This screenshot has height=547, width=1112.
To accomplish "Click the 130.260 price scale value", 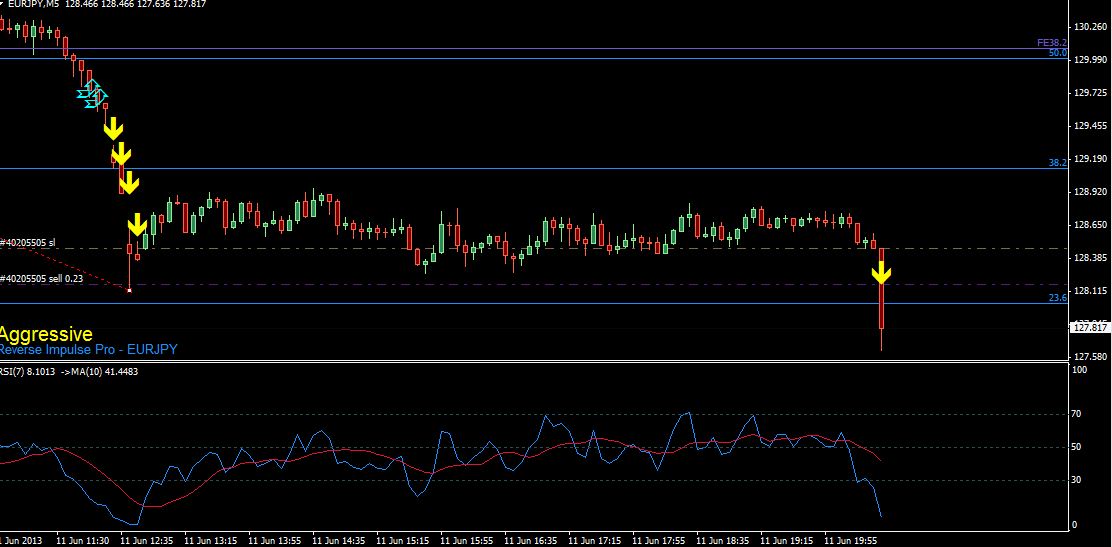I will tap(1091, 27).
